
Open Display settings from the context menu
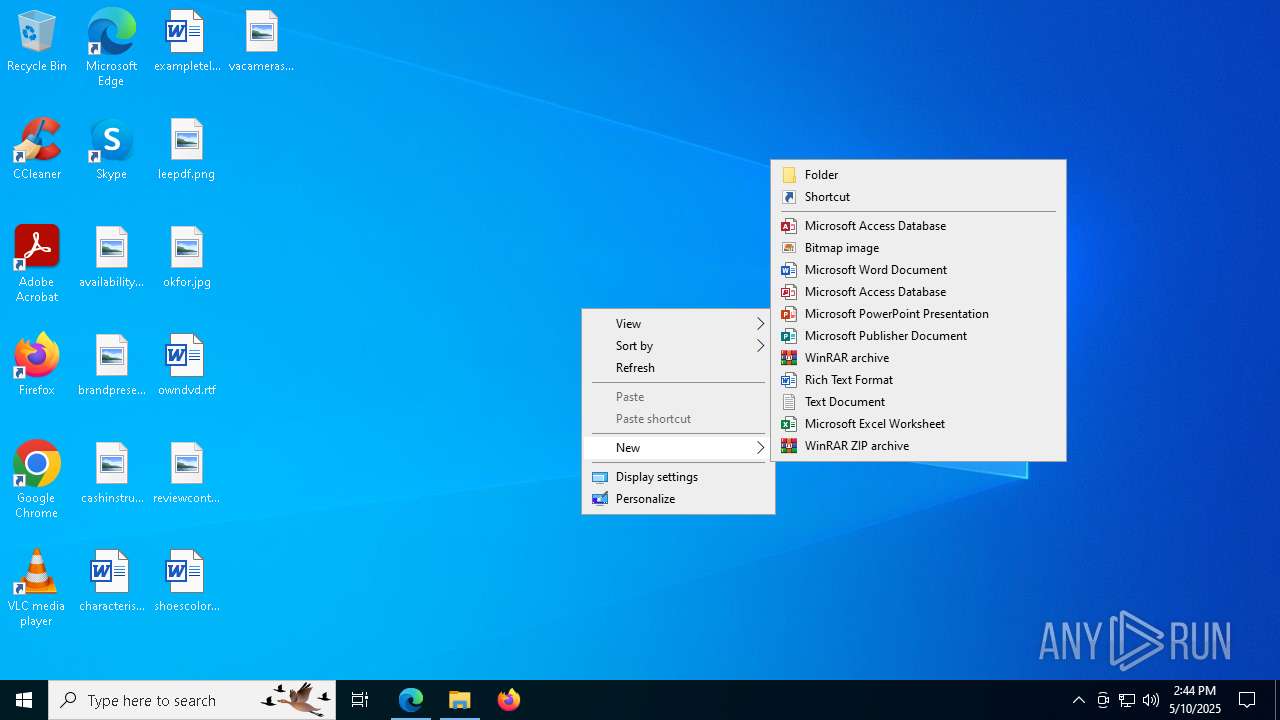click(678, 476)
